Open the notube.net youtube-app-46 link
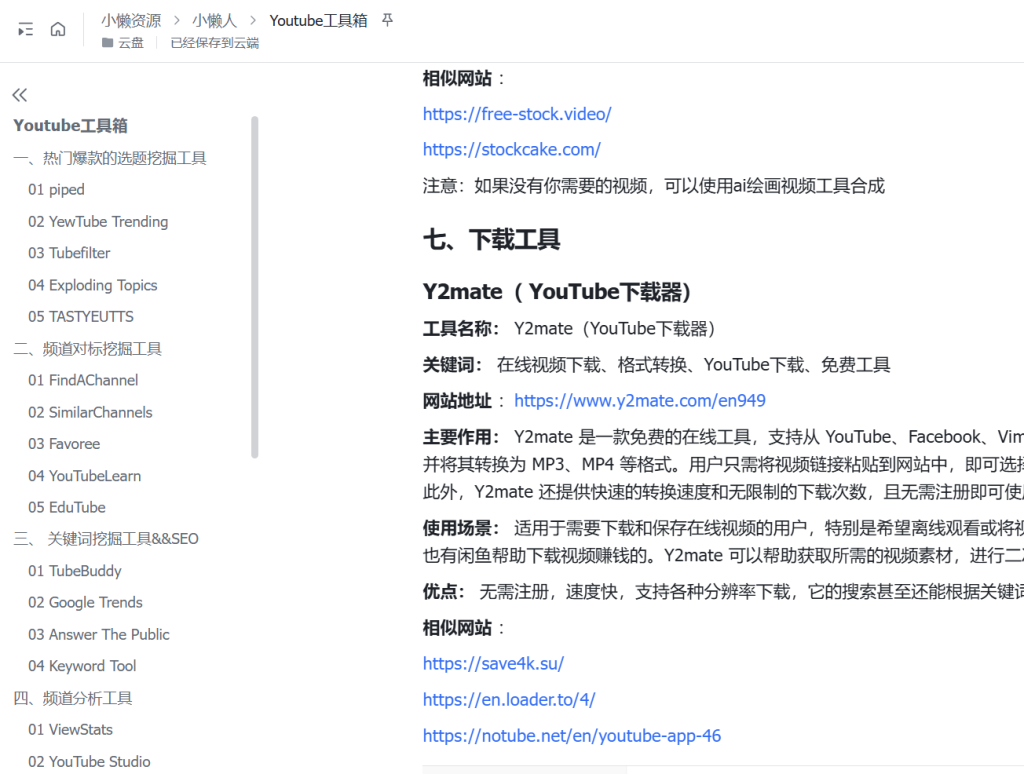Screen dimensions: 1024x774 (x=571, y=735)
